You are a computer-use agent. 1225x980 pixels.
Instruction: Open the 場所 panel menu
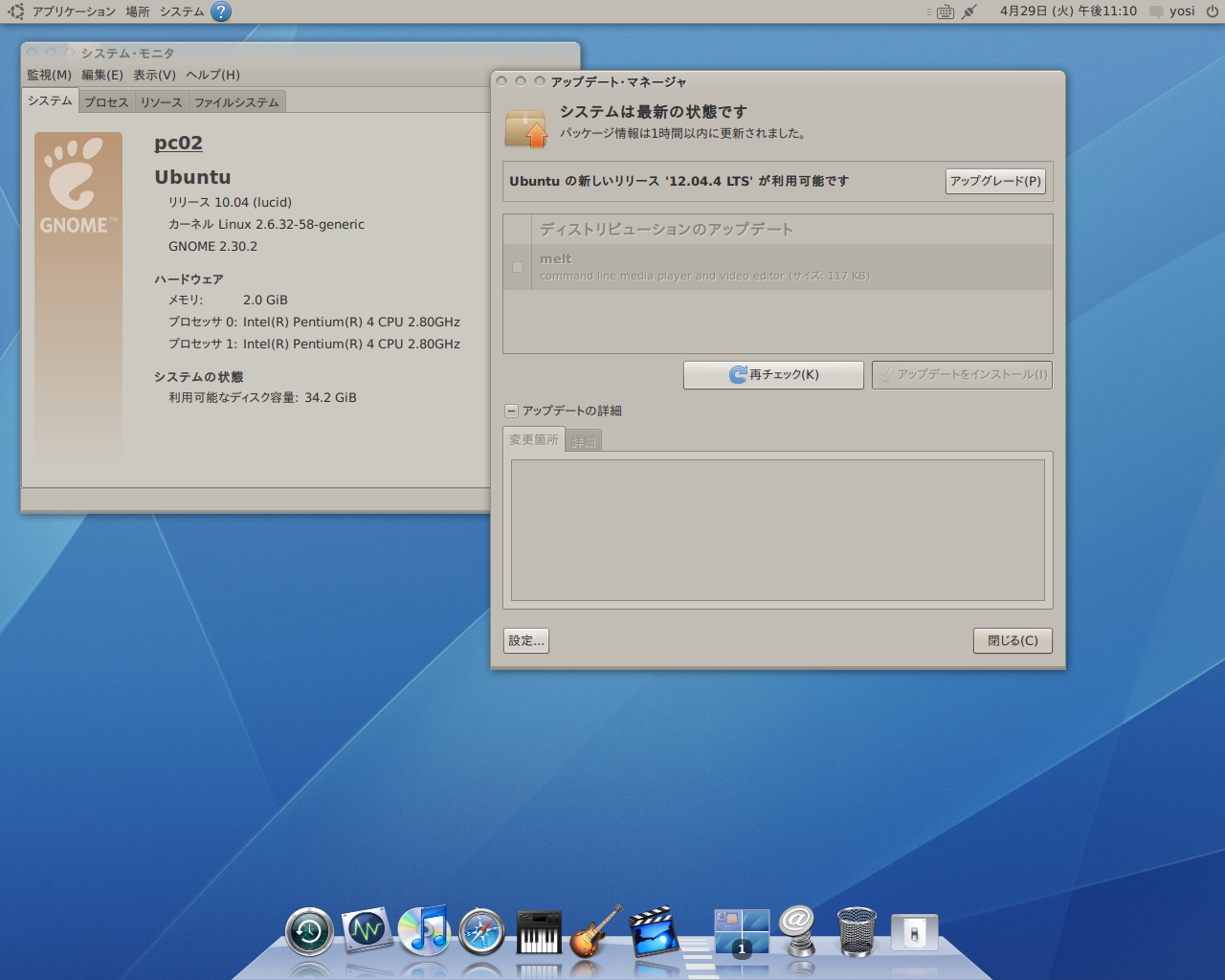coord(138,11)
